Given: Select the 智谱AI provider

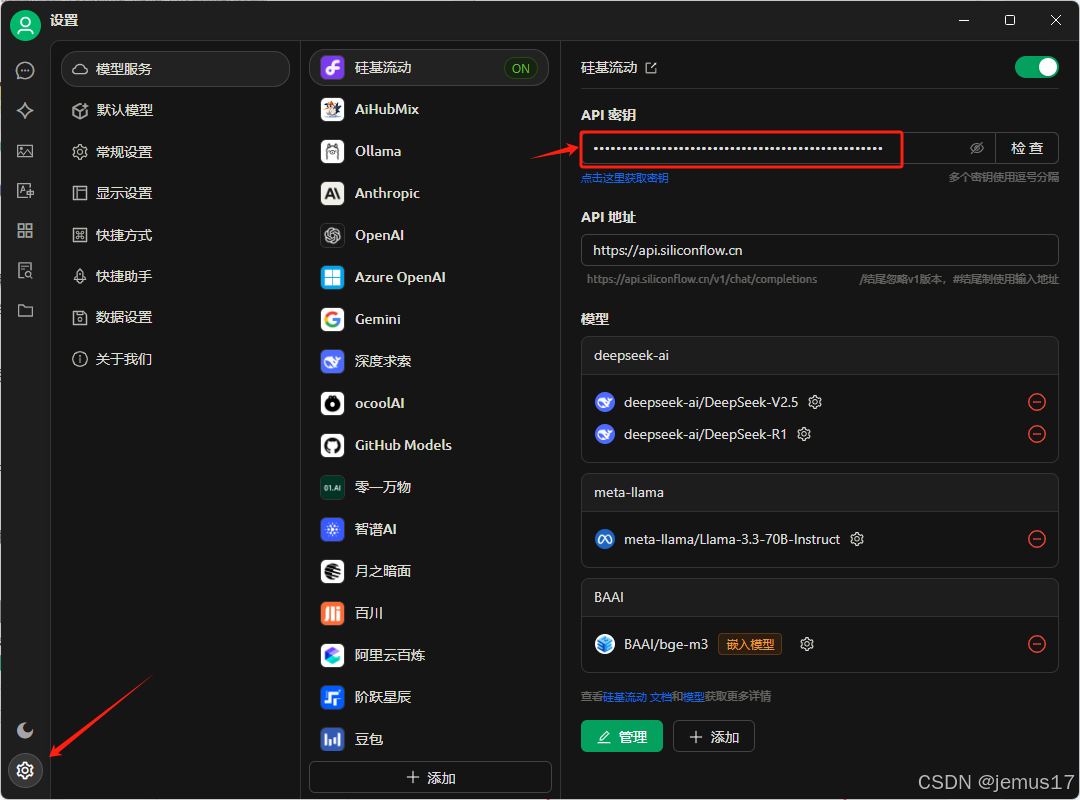Looking at the screenshot, I should point(429,529).
